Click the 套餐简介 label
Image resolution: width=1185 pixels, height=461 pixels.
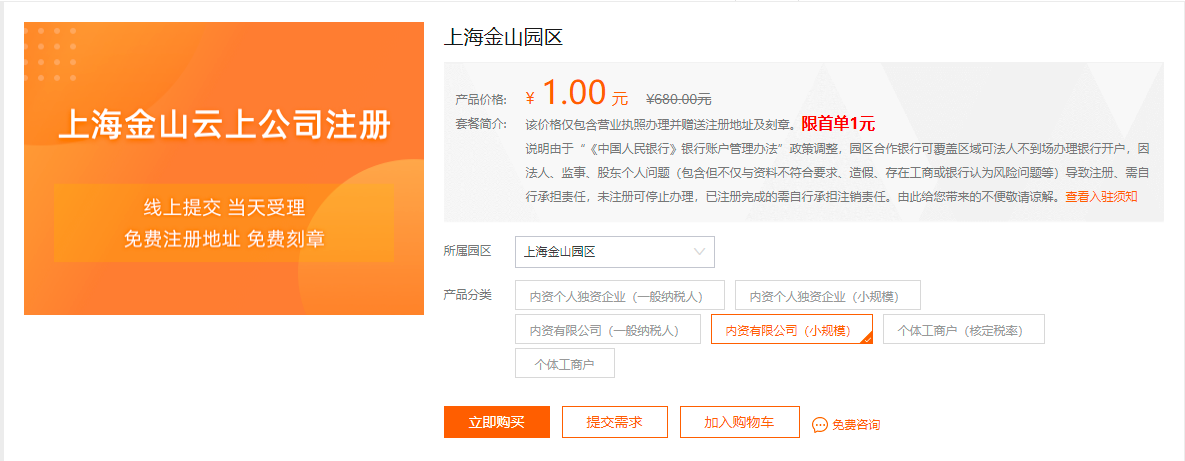pyautogui.click(x=481, y=124)
